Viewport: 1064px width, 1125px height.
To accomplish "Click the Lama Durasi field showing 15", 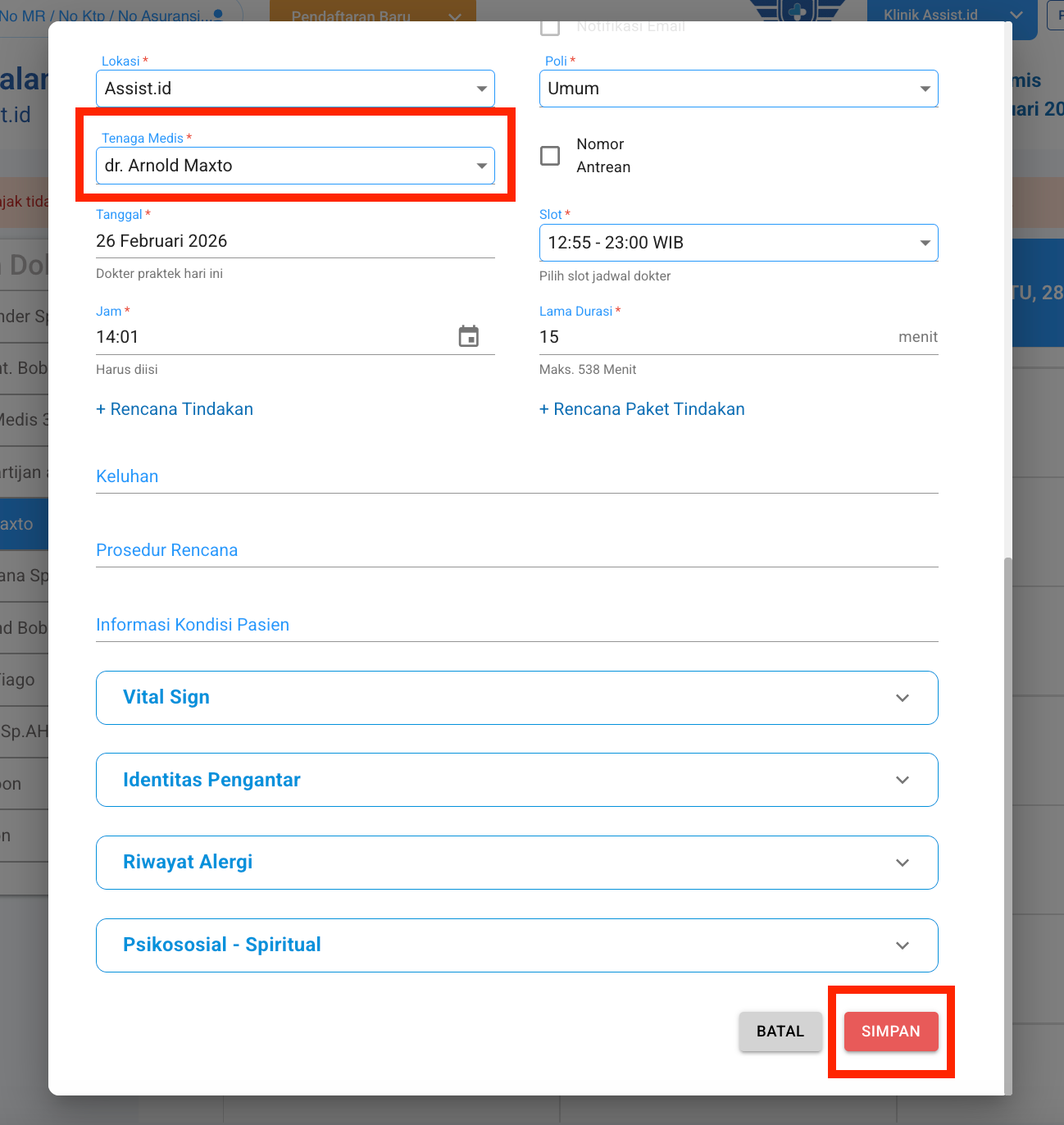I will tap(713, 337).
